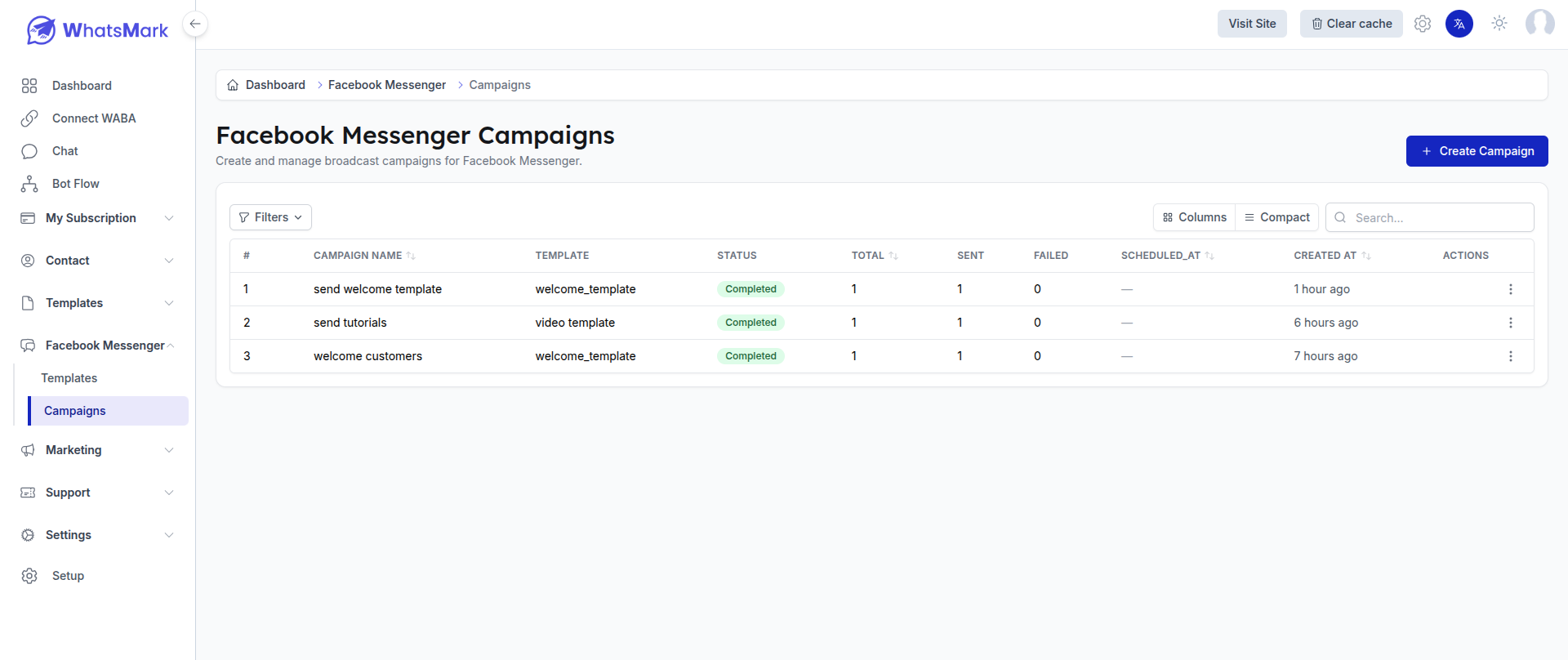
Task: Click '1 hour ago' created time
Action: click(x=1322, y=289)
